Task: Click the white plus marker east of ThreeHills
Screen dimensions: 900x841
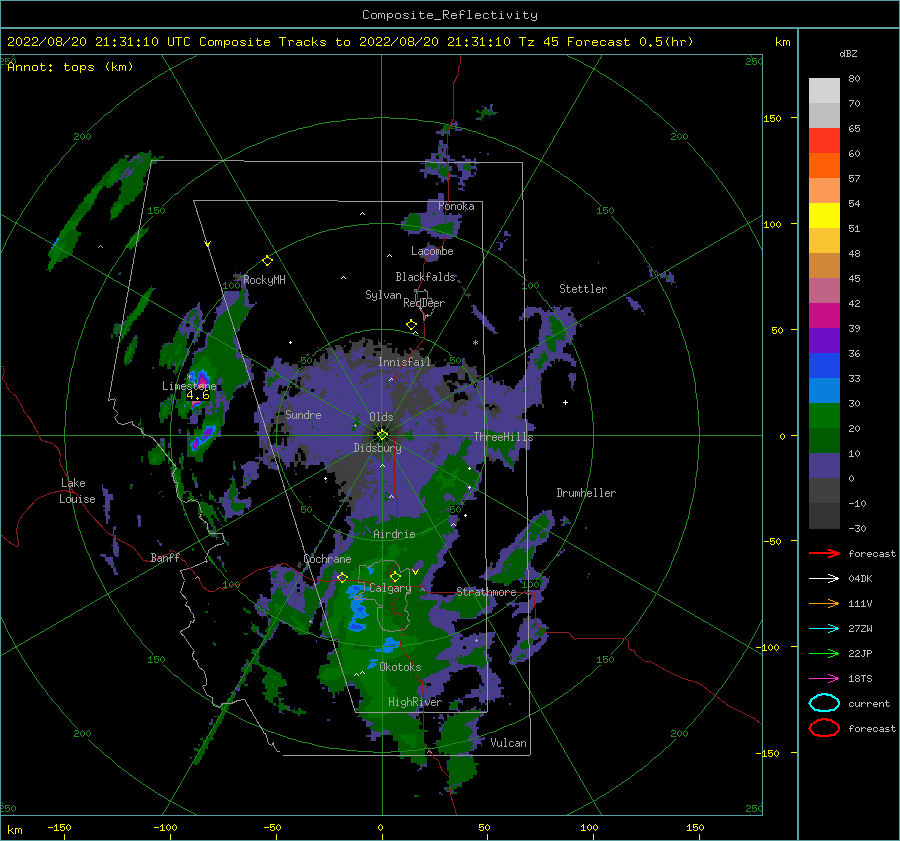Action: tap(565, 402)
